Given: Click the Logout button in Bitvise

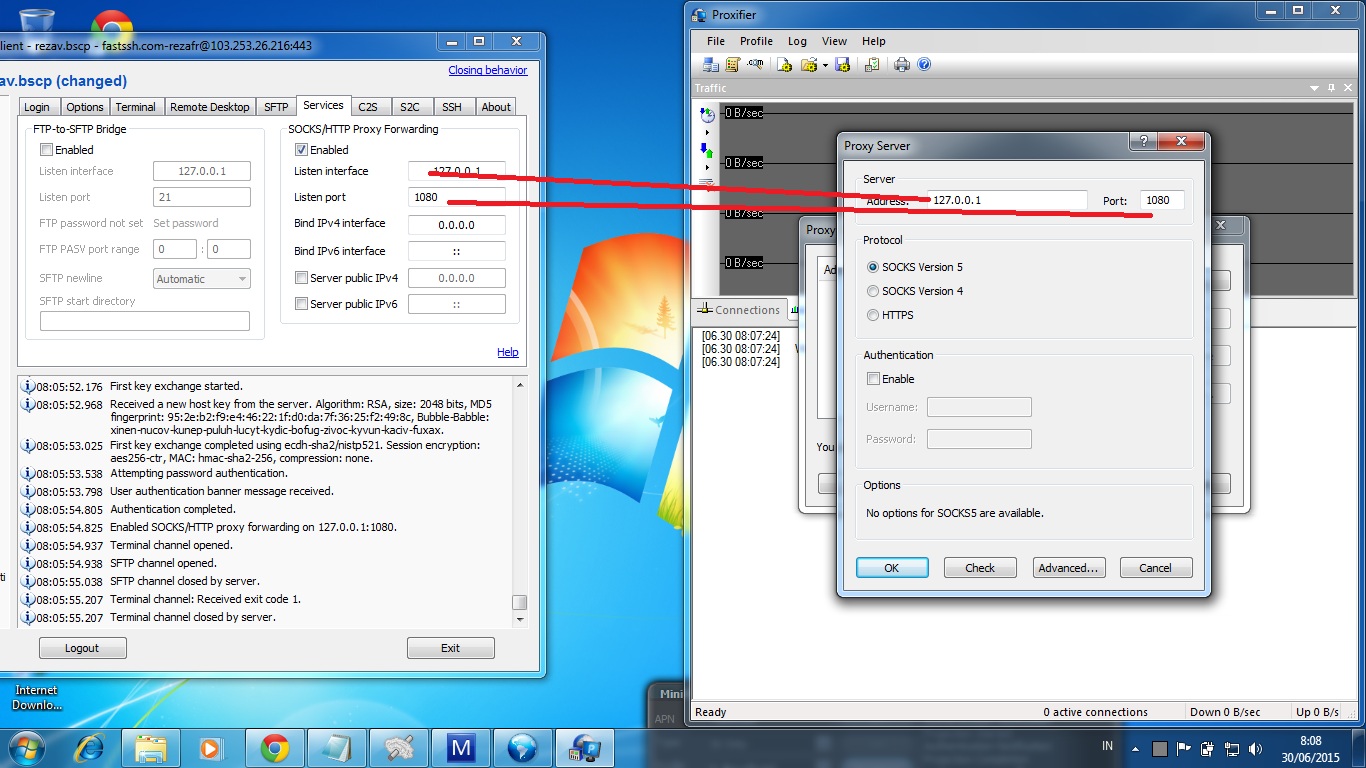Looking at the screenshot, I should click(82, 648).
